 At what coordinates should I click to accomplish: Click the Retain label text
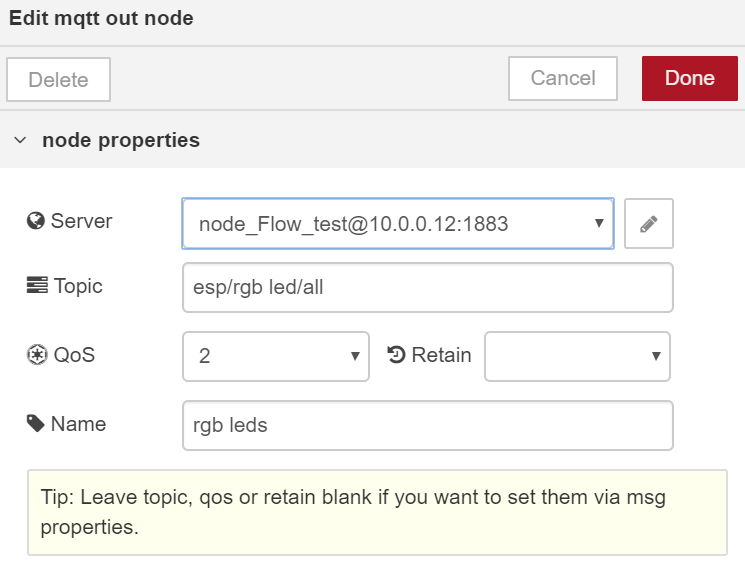coord(441,355)
